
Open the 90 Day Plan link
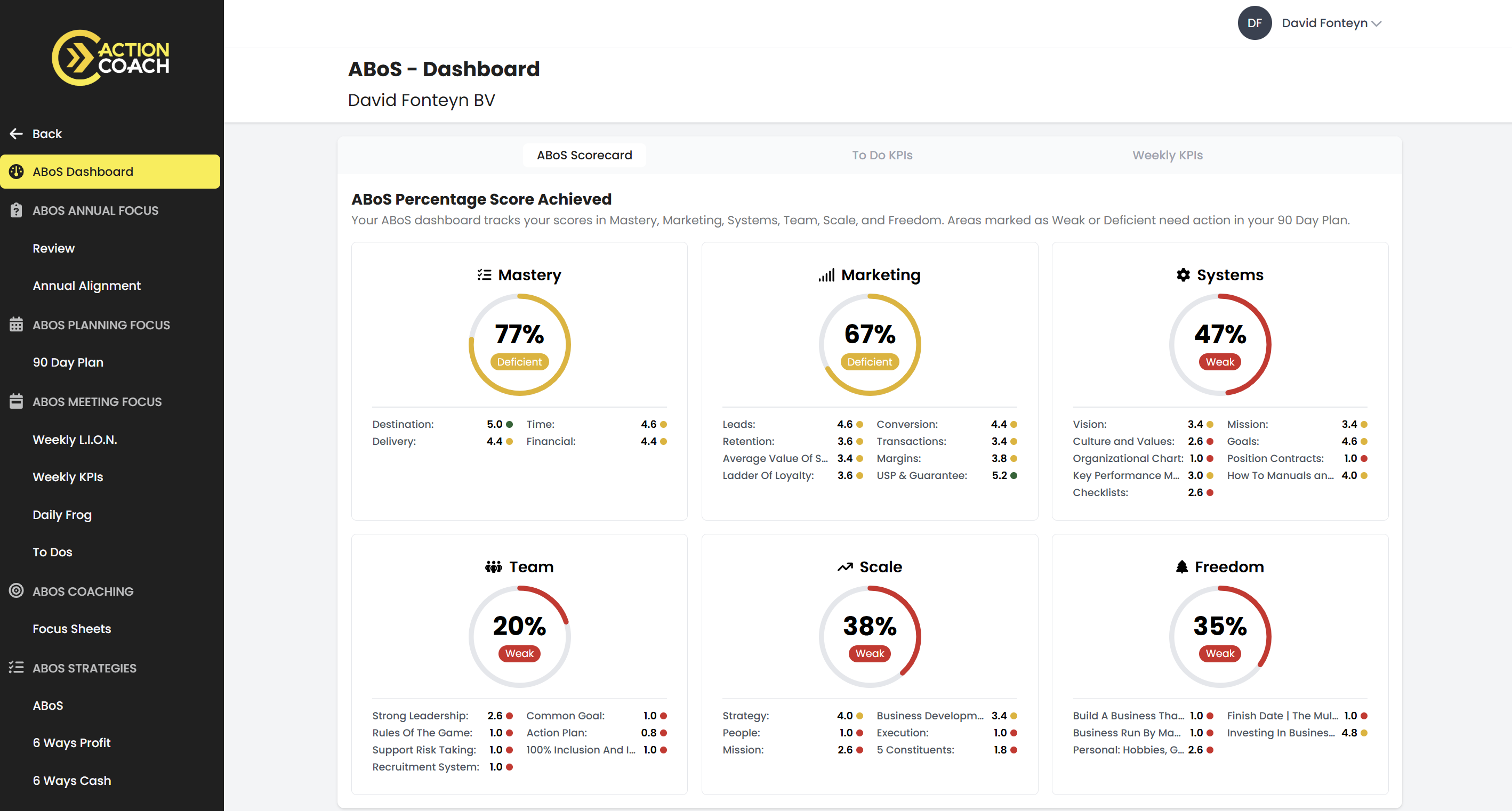coord(68,363)
